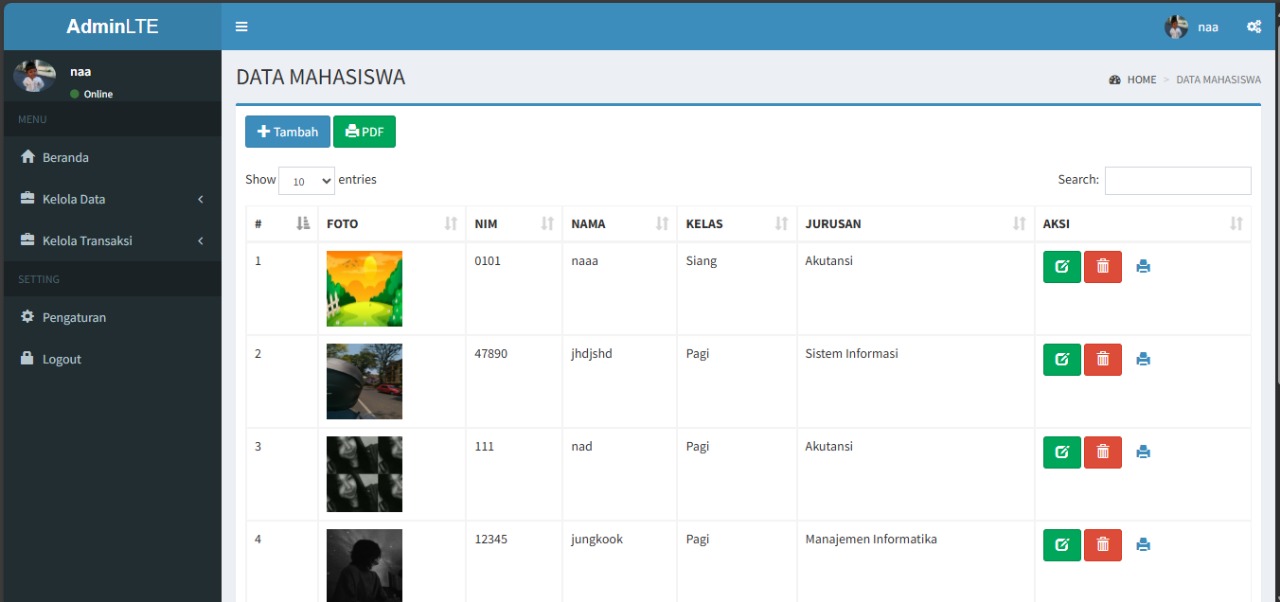Sort table by JURUSAN column
1280x602 pixels.
pyautogui.click(x=914, y=224)
